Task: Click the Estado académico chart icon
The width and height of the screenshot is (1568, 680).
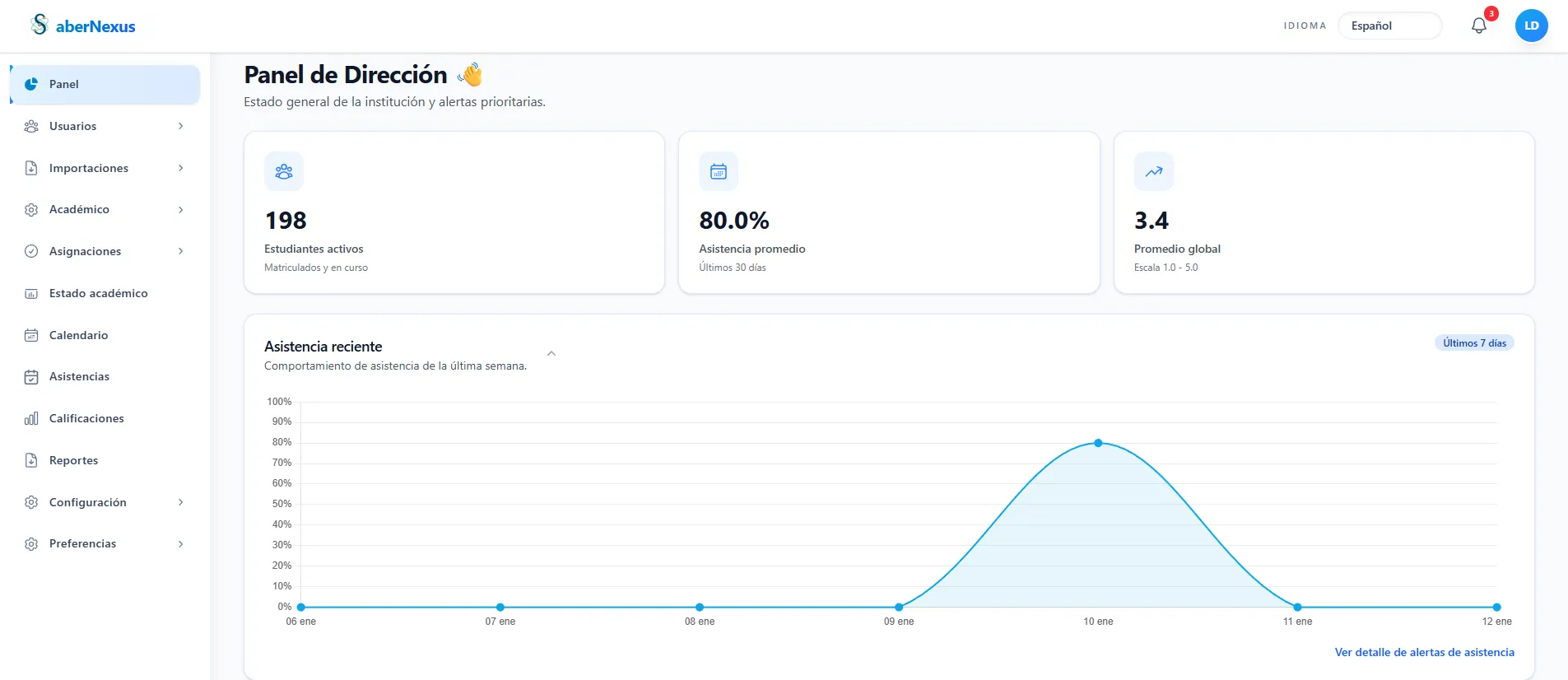Action: [31, 293]
